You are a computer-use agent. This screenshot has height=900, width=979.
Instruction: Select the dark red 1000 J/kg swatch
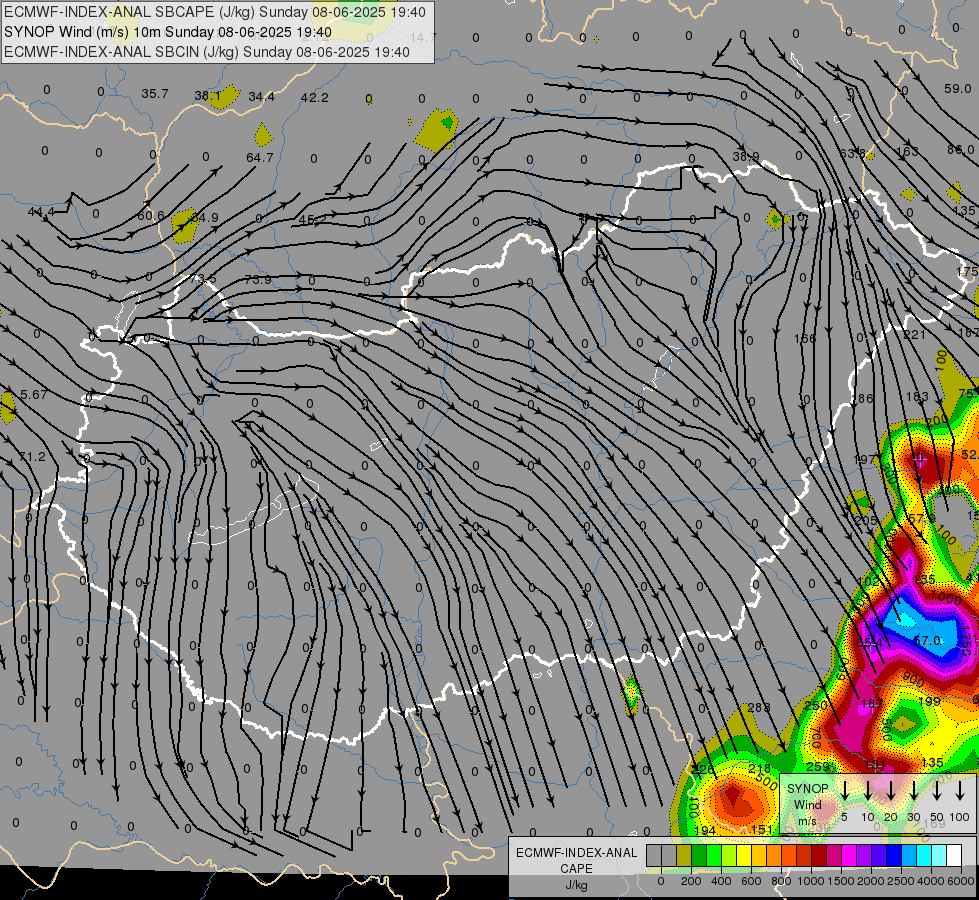[819, 855]
